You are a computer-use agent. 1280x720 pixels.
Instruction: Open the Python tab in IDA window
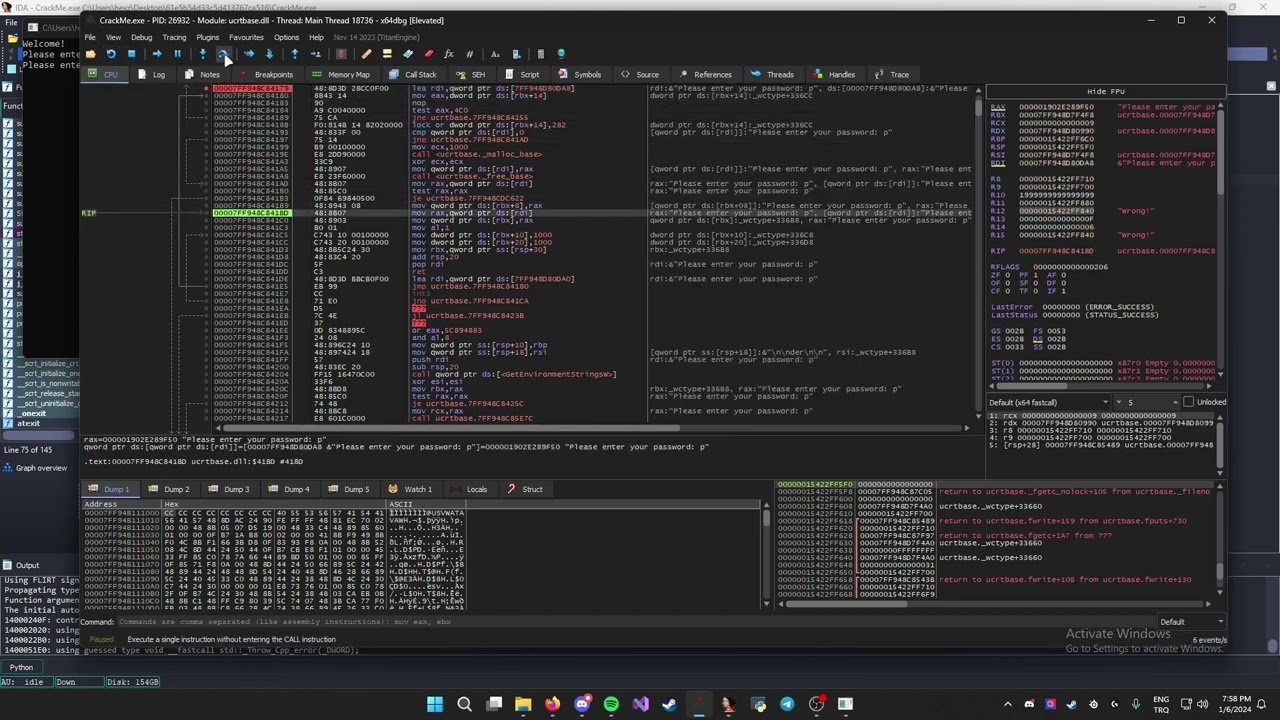click(x=21, y=667)
